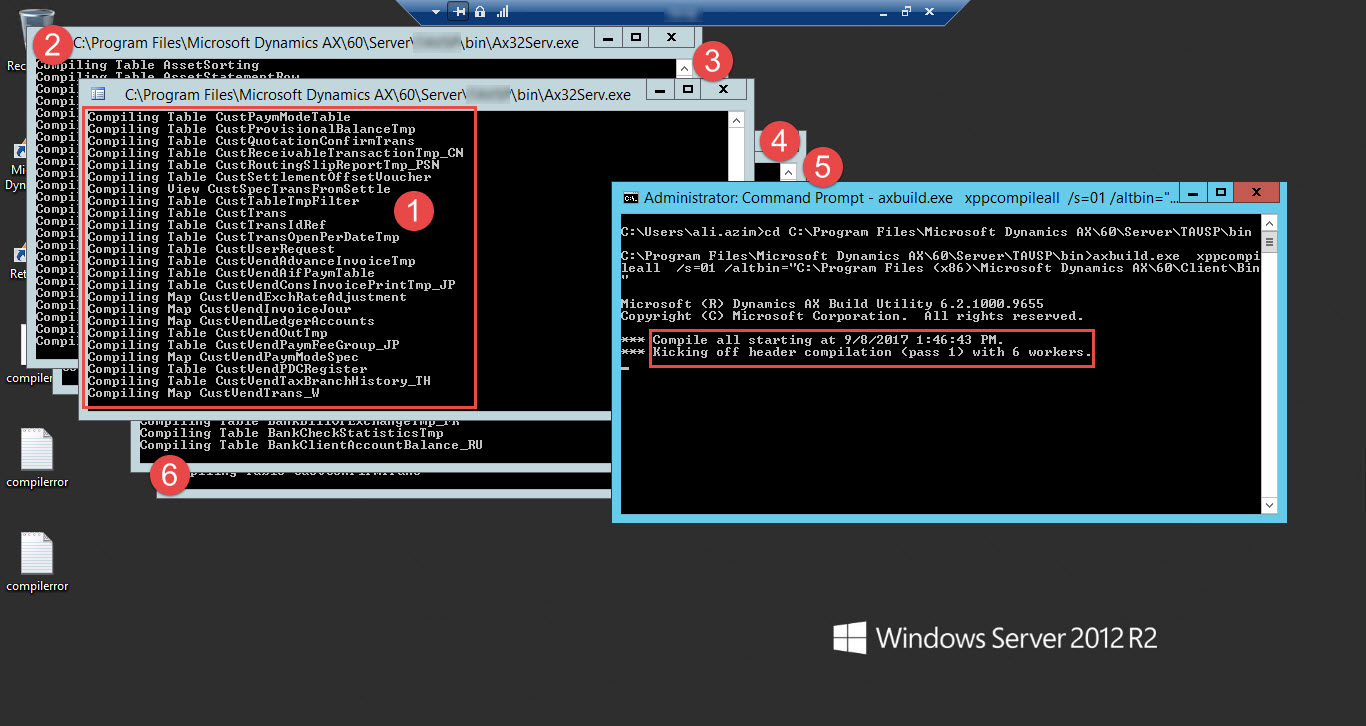The image size is (1366, 726).
Task: Toggle the pin on the remote connection bar
Action: [x=459, y=11]
